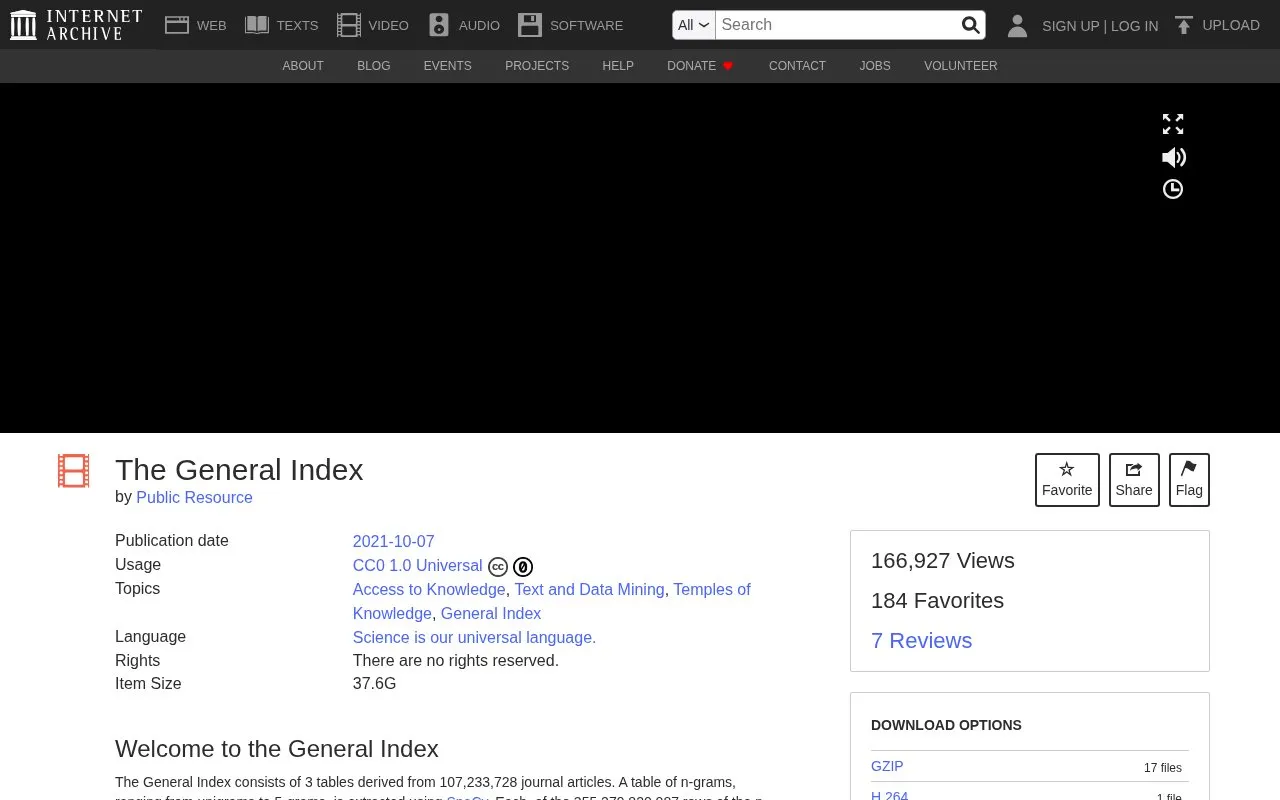
Task: Click the CC0 zero license icon
Action: tap(523, 567)
